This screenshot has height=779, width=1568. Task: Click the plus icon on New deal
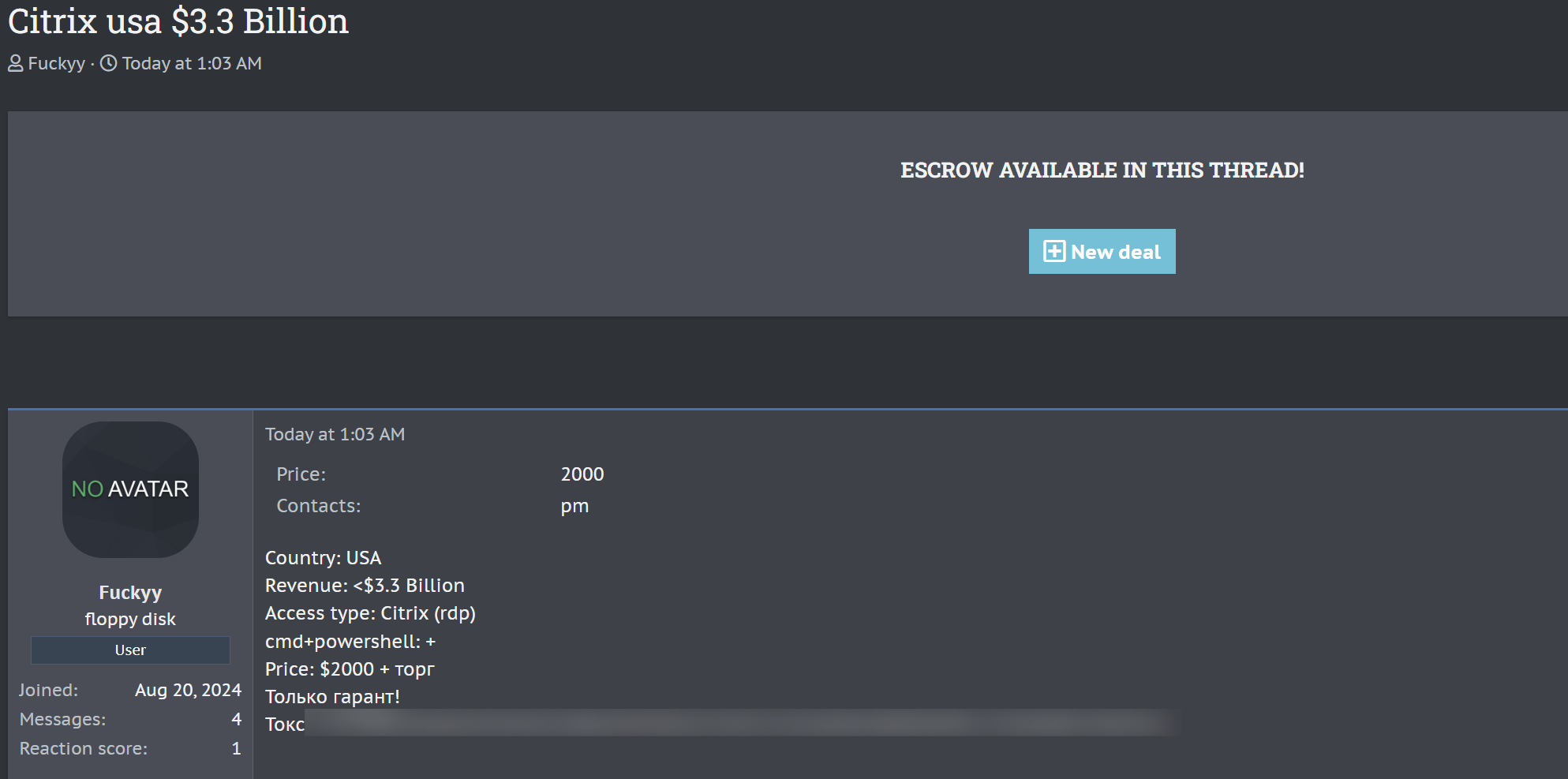[x=1053, y=252]
